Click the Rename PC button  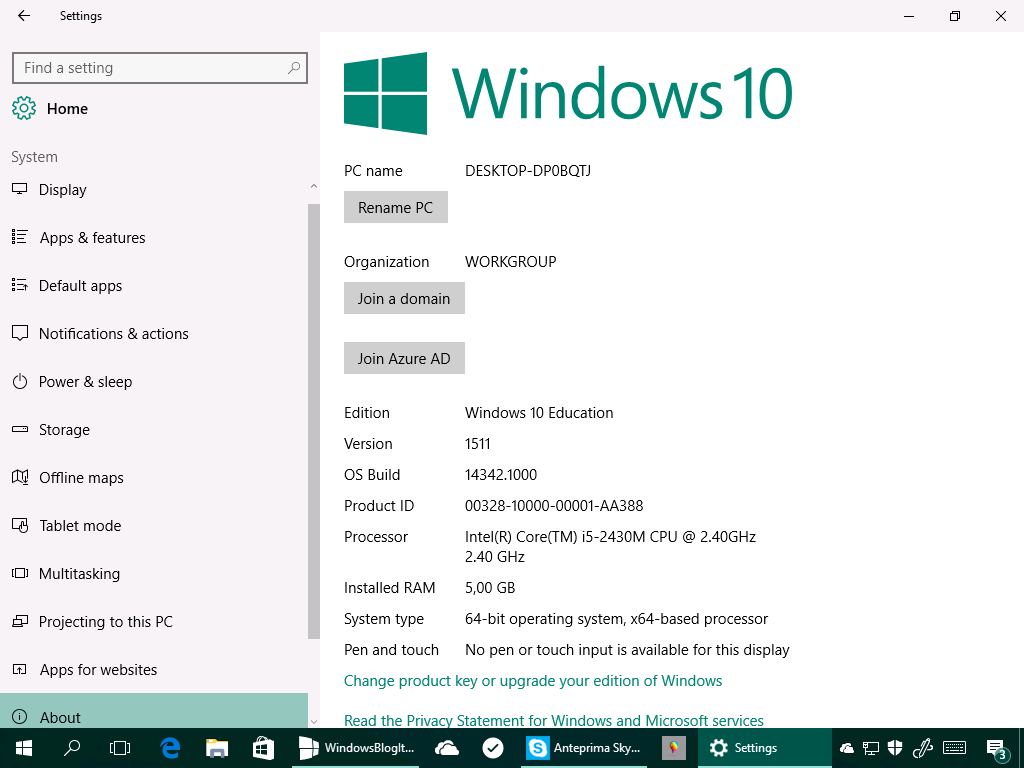tap(396, 207)
